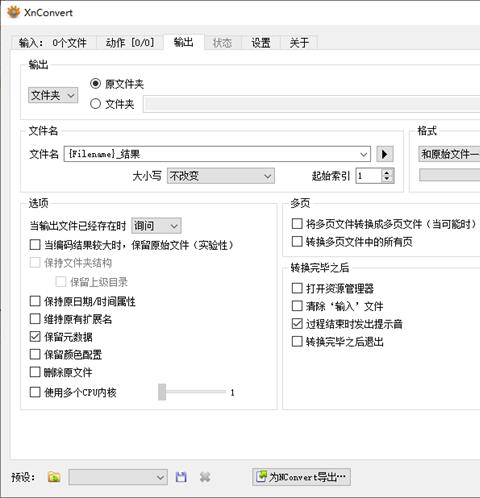Screen dimensions: 480x498
Task: Click the filename pattern arrow button
Action: tap(385, 154)
